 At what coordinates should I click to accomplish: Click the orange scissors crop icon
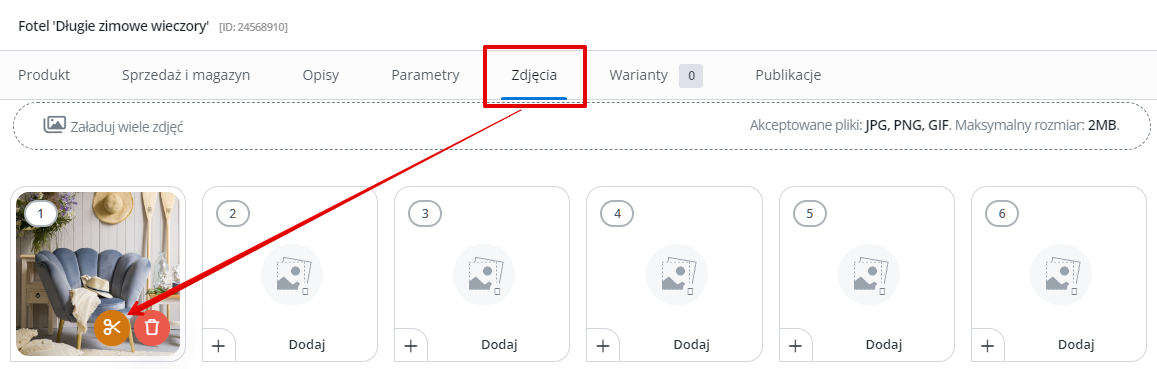[x=111, y=328]
